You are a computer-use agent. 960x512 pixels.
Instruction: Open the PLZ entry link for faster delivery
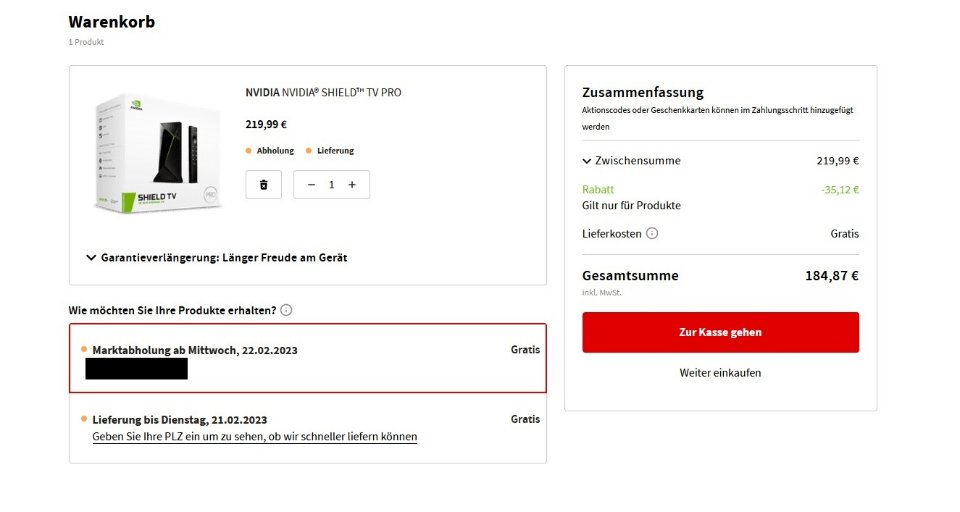coord(255,437)
